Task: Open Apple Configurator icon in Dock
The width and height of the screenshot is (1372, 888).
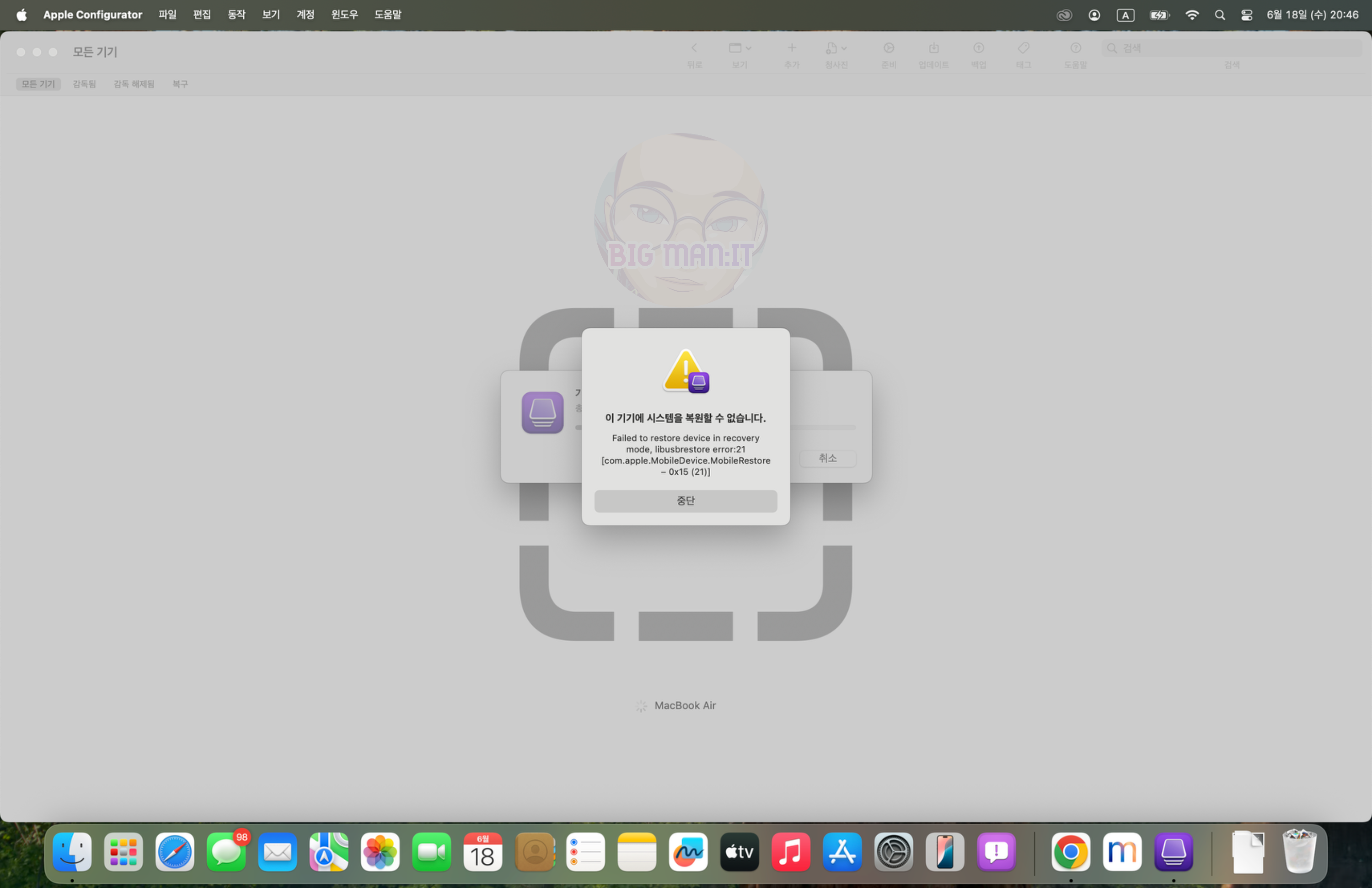Action: (1173, 852)
